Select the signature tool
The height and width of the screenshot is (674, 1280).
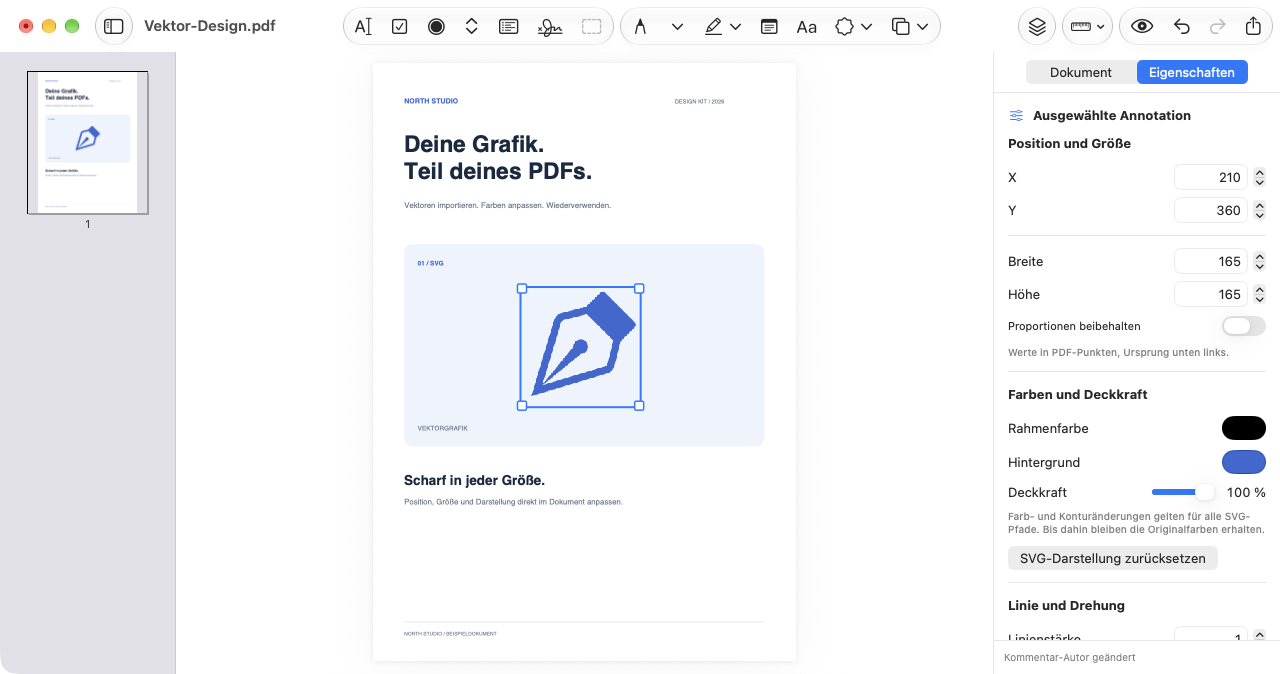pos(549,27)
